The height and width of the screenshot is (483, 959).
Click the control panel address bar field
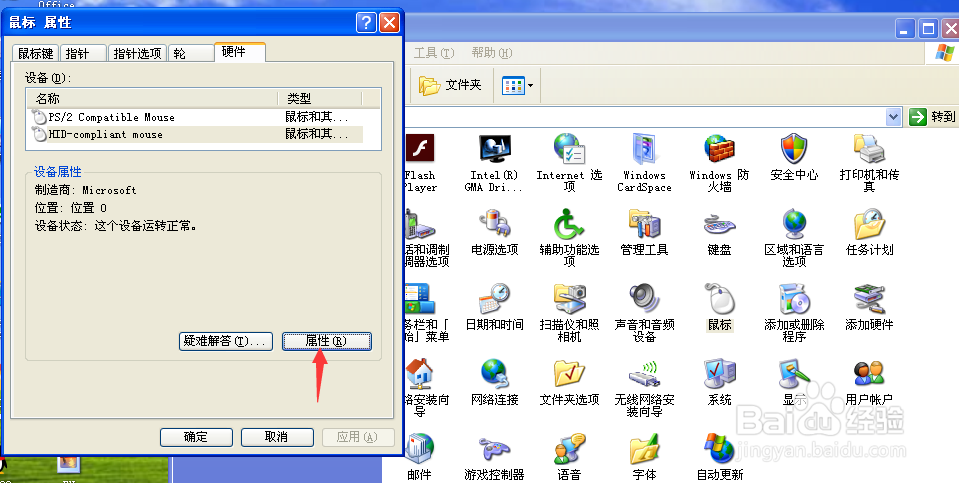tap(645, 116)
